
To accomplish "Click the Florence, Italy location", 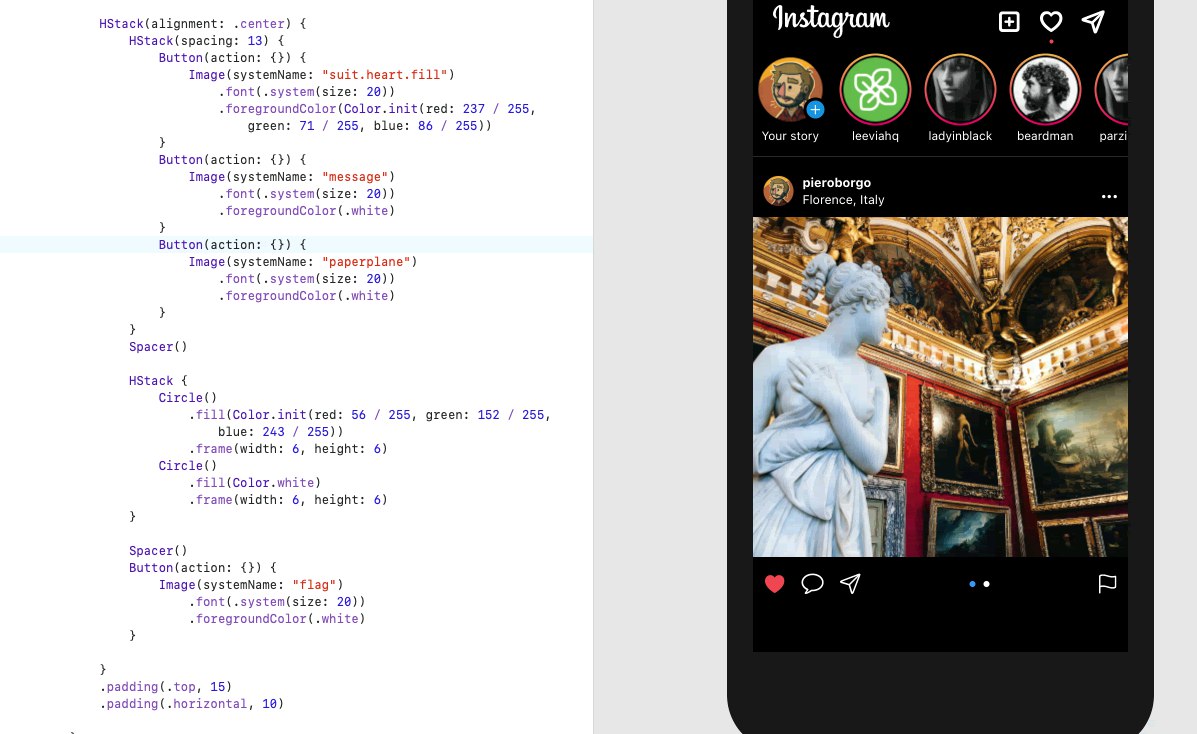I will point(844,199).
